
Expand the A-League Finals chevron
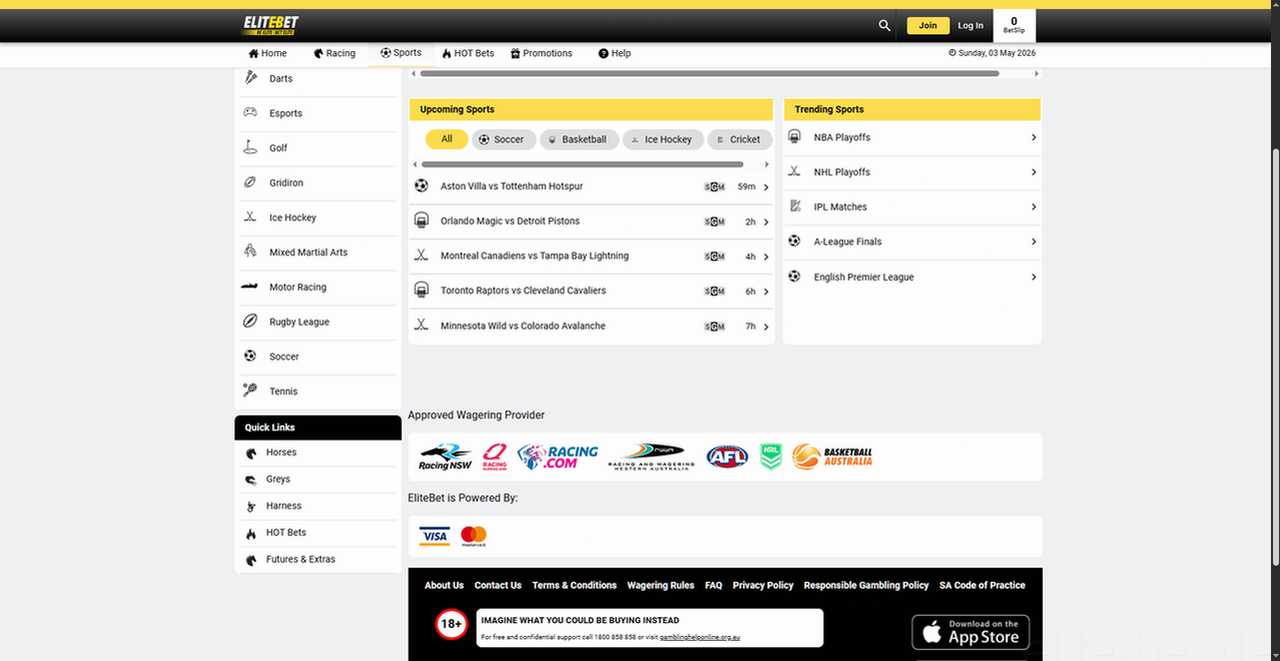pyautogui.click(x=1033, y=242)
